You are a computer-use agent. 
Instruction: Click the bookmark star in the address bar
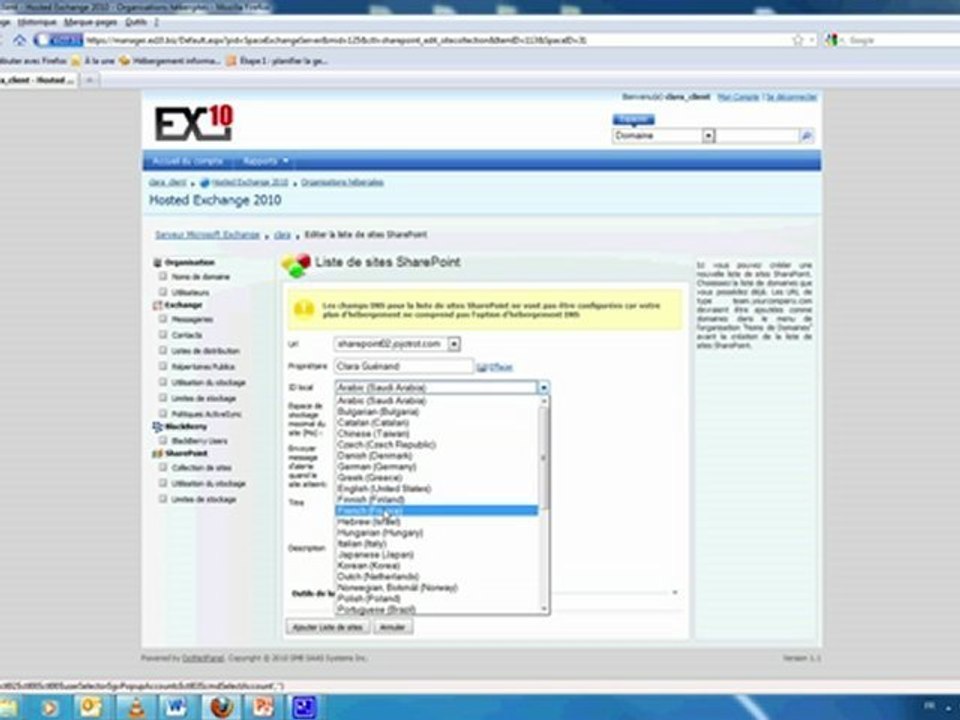pyautogui.click(x=797, y=40)
